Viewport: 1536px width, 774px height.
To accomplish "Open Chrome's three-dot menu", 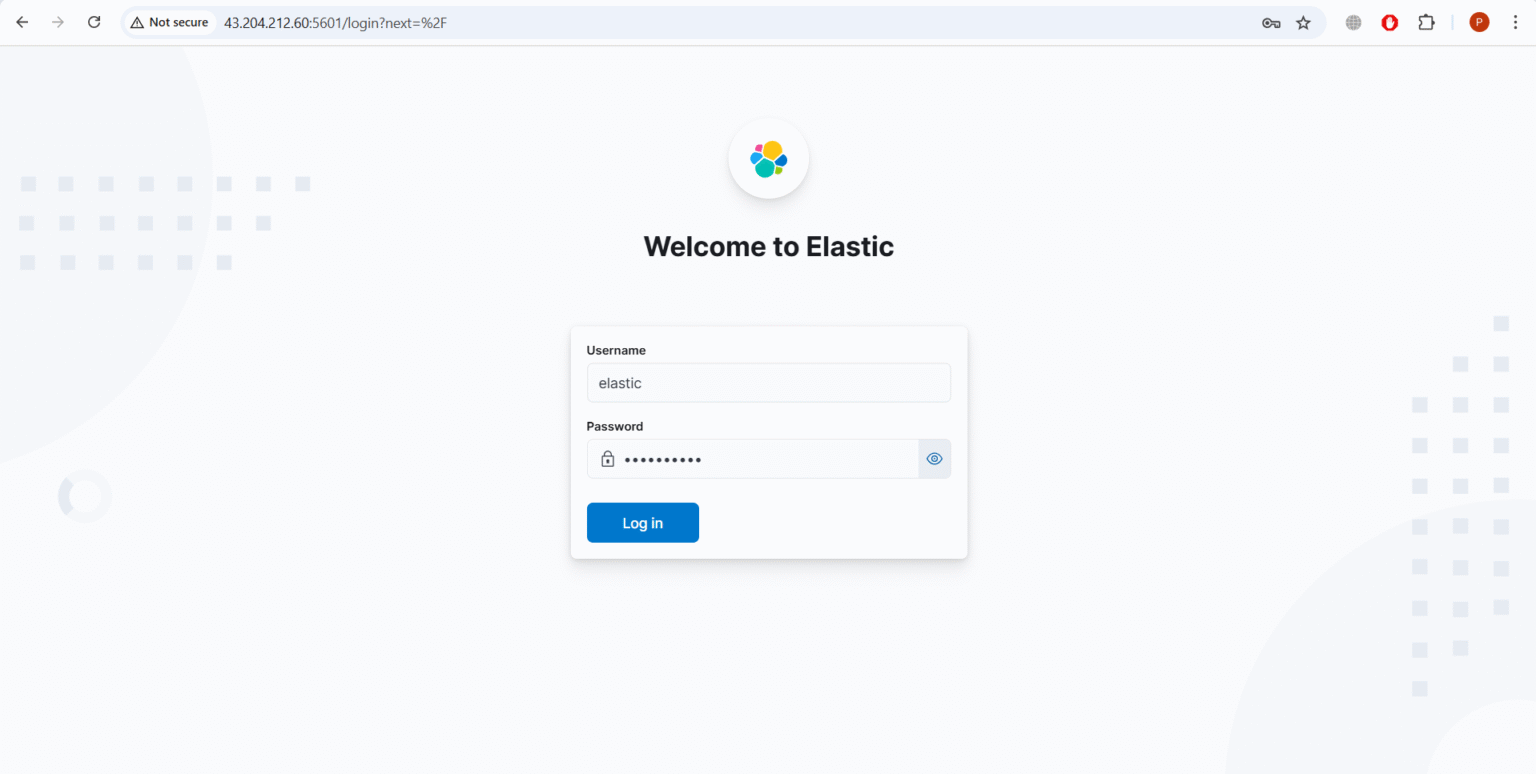I will click(1515, 21).
